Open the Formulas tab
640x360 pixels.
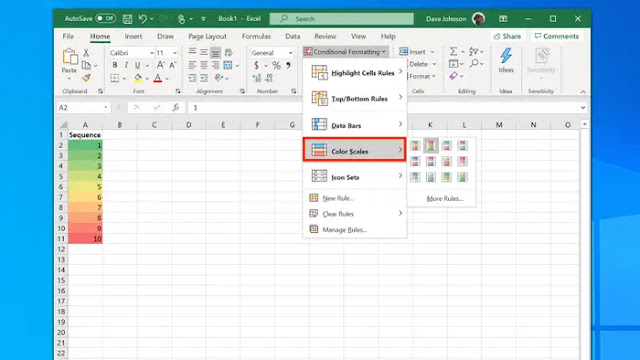(256, 36)
